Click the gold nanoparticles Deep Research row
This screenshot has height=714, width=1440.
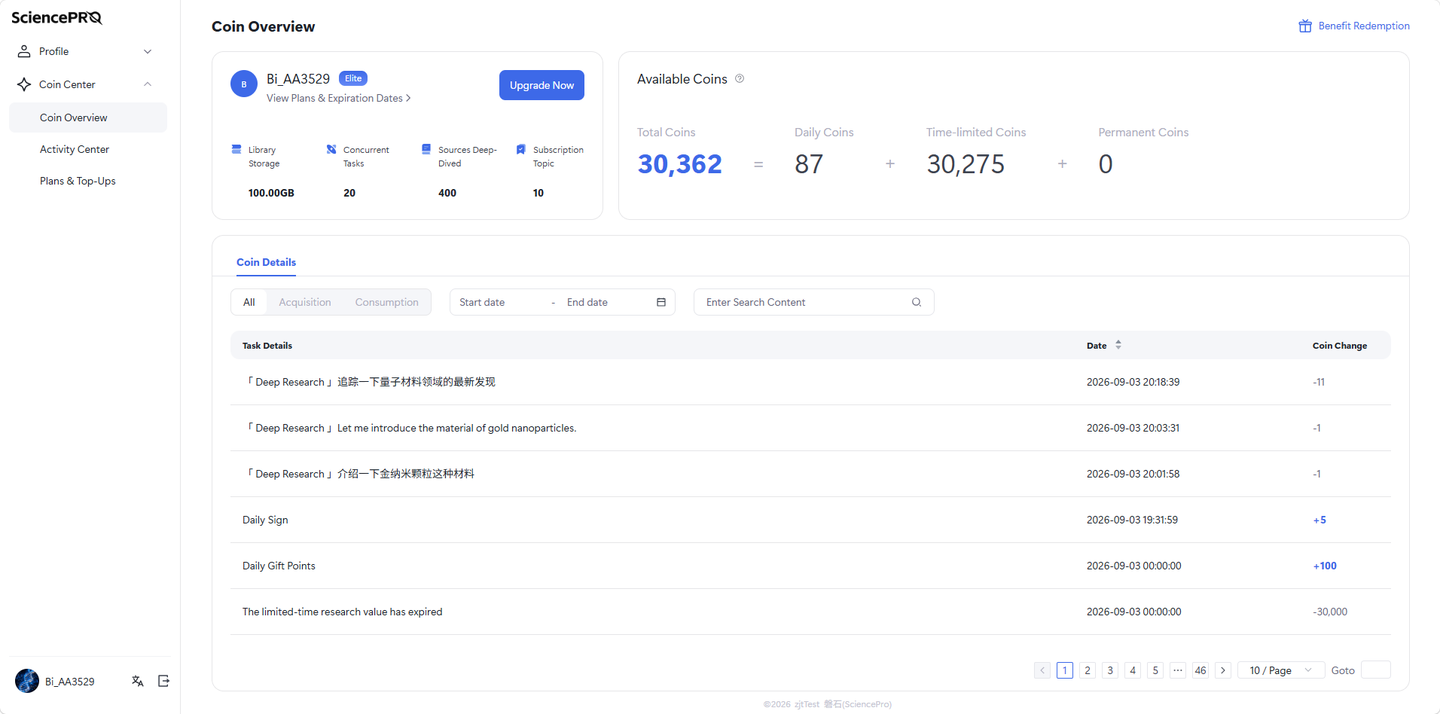[x=810, y=428]
